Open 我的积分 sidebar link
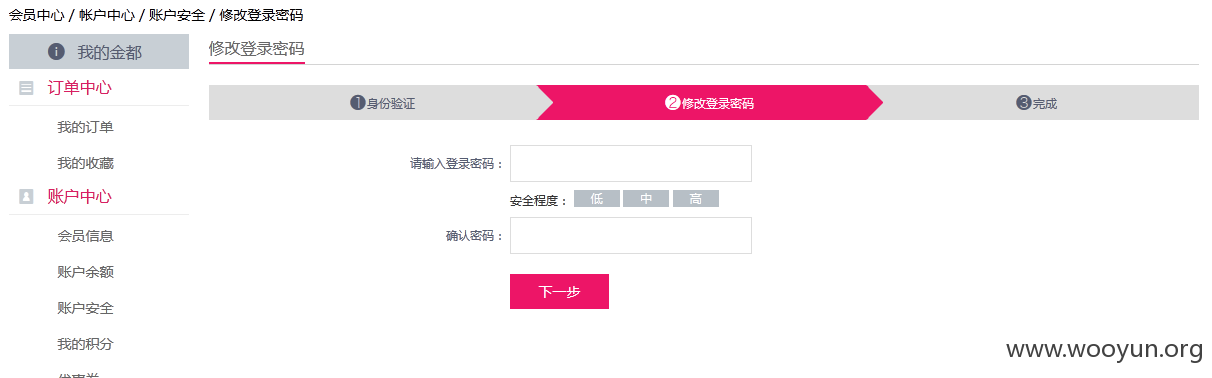The height and width of the screenshot is (378, 1212). coord(85,344)
